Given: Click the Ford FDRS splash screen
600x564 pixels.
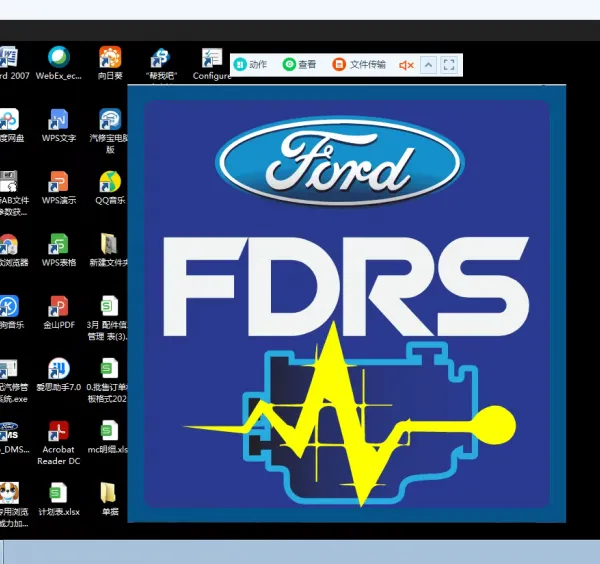Looking at the screenshot, I should (x=347, y=304).
